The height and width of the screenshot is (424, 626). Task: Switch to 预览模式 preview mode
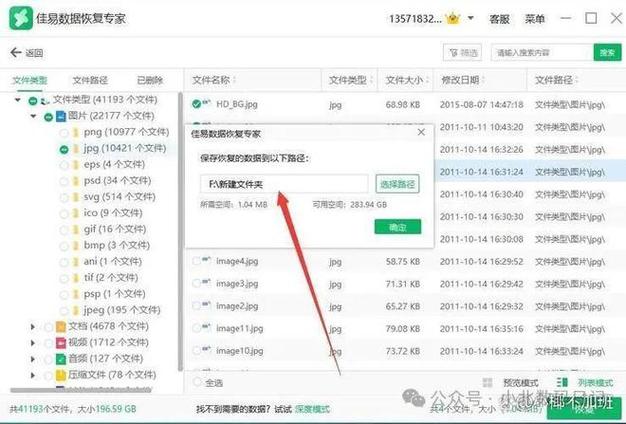pos(510,383)
